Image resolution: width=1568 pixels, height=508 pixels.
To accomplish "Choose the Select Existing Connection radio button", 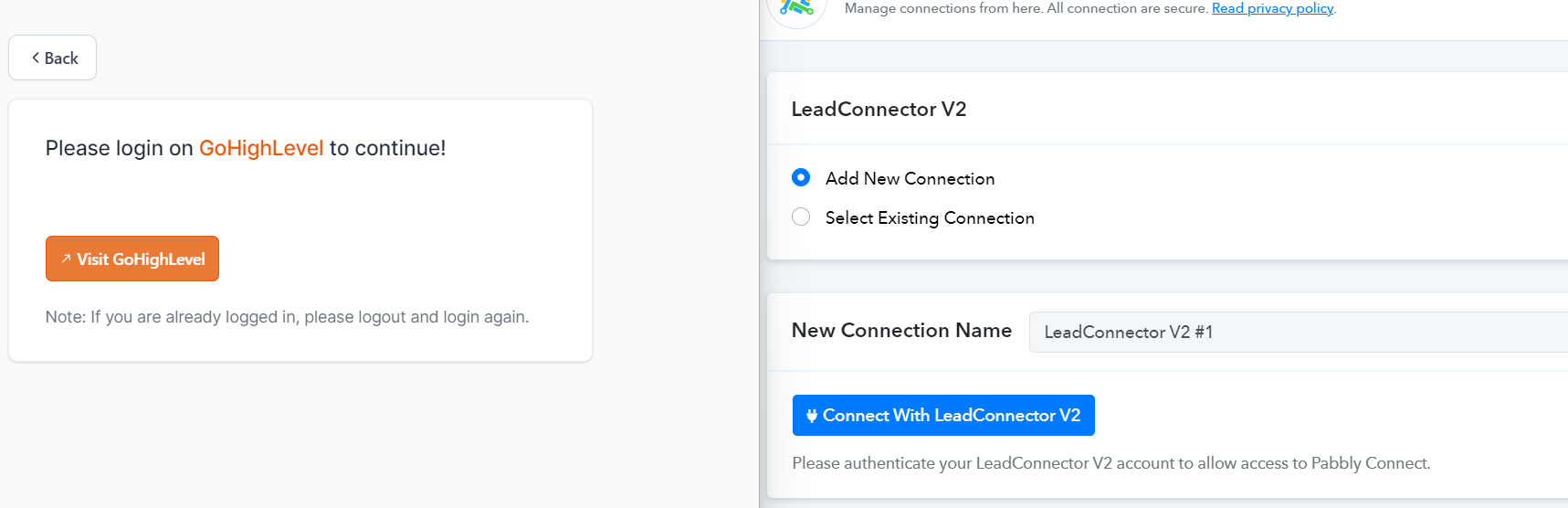I will pyautogui.click(x=801, y=217).
